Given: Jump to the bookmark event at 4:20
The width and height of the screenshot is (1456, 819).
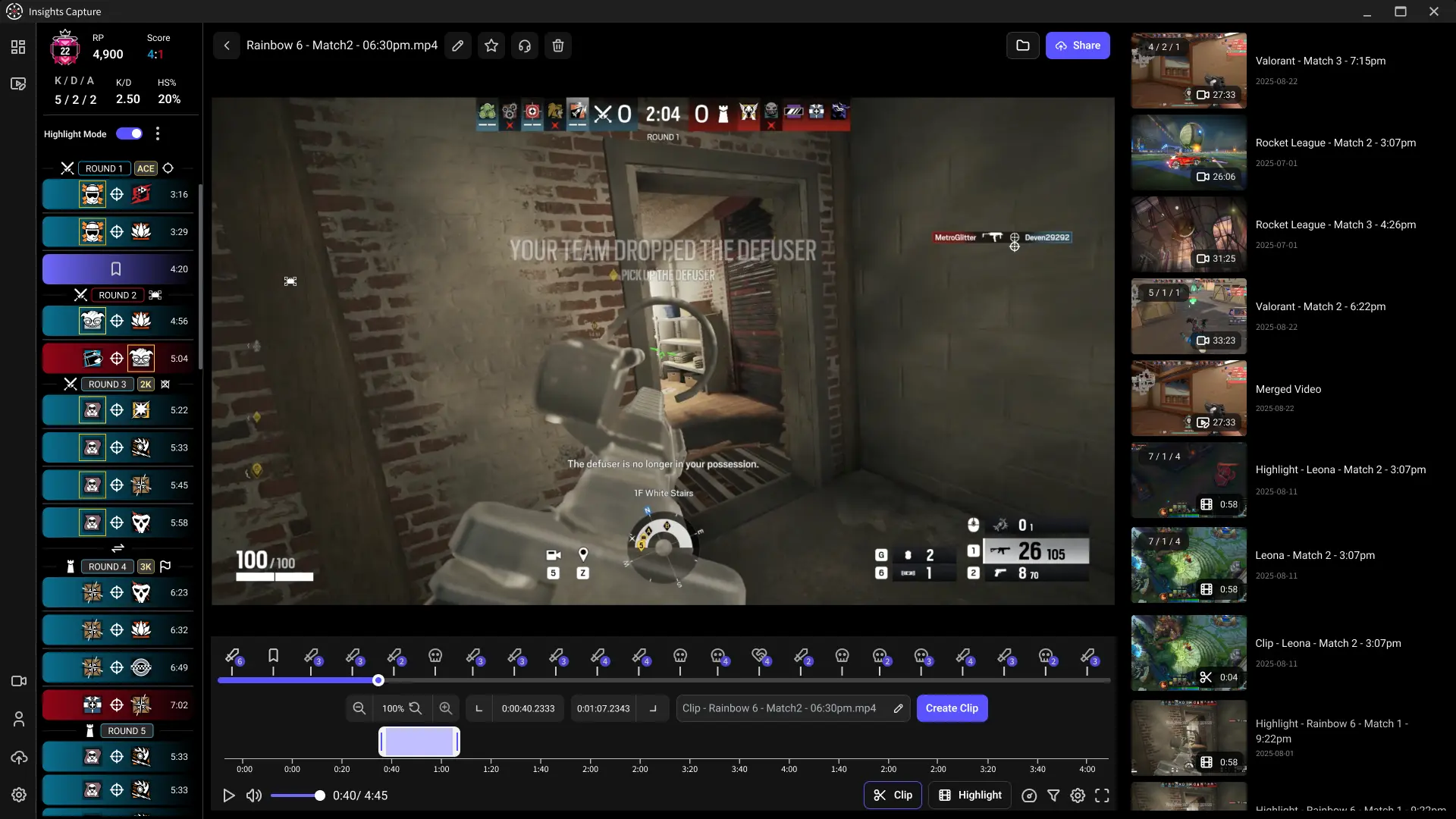Looking at the screenshot, I should point(118,269).
